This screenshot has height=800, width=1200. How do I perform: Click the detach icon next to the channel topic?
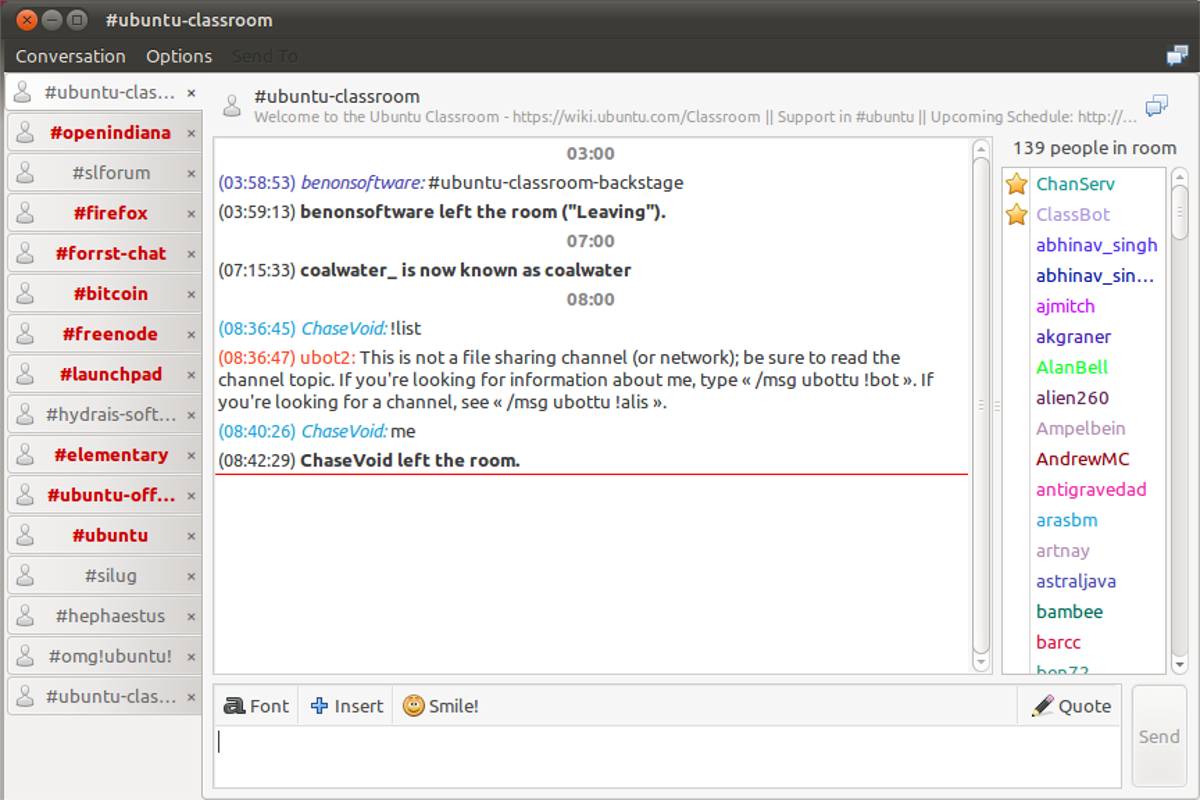[1156, 104]
